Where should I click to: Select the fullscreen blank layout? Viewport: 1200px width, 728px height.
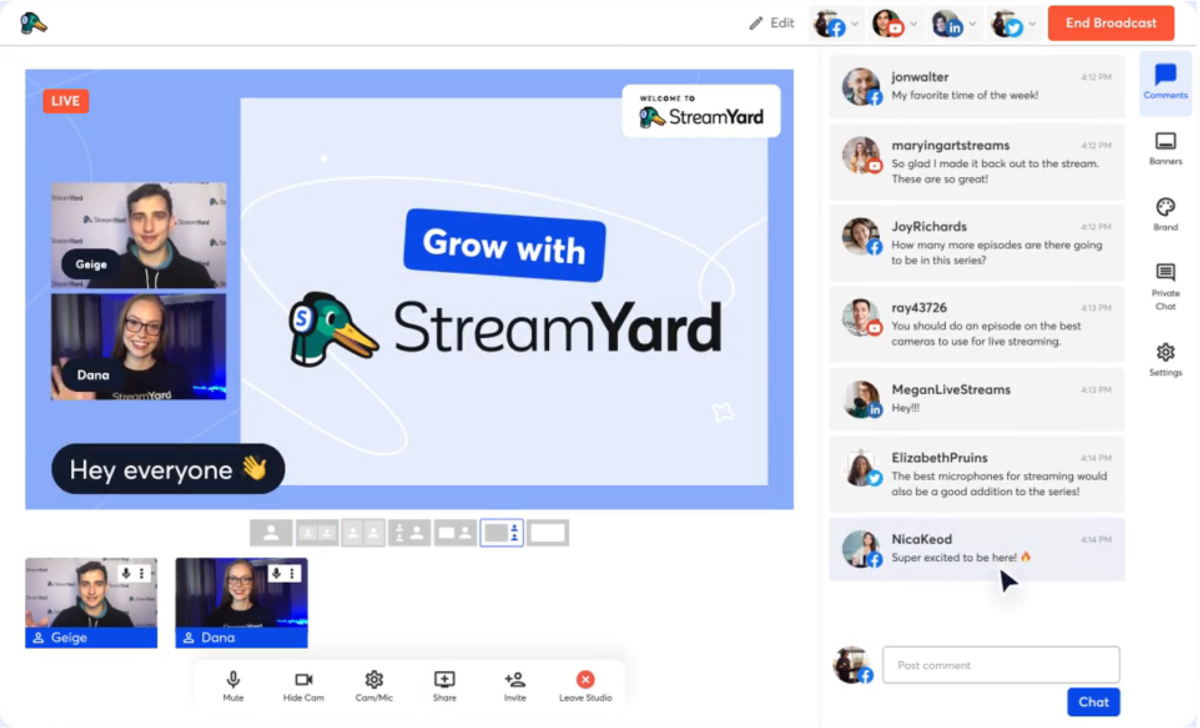tap(548, 533)
